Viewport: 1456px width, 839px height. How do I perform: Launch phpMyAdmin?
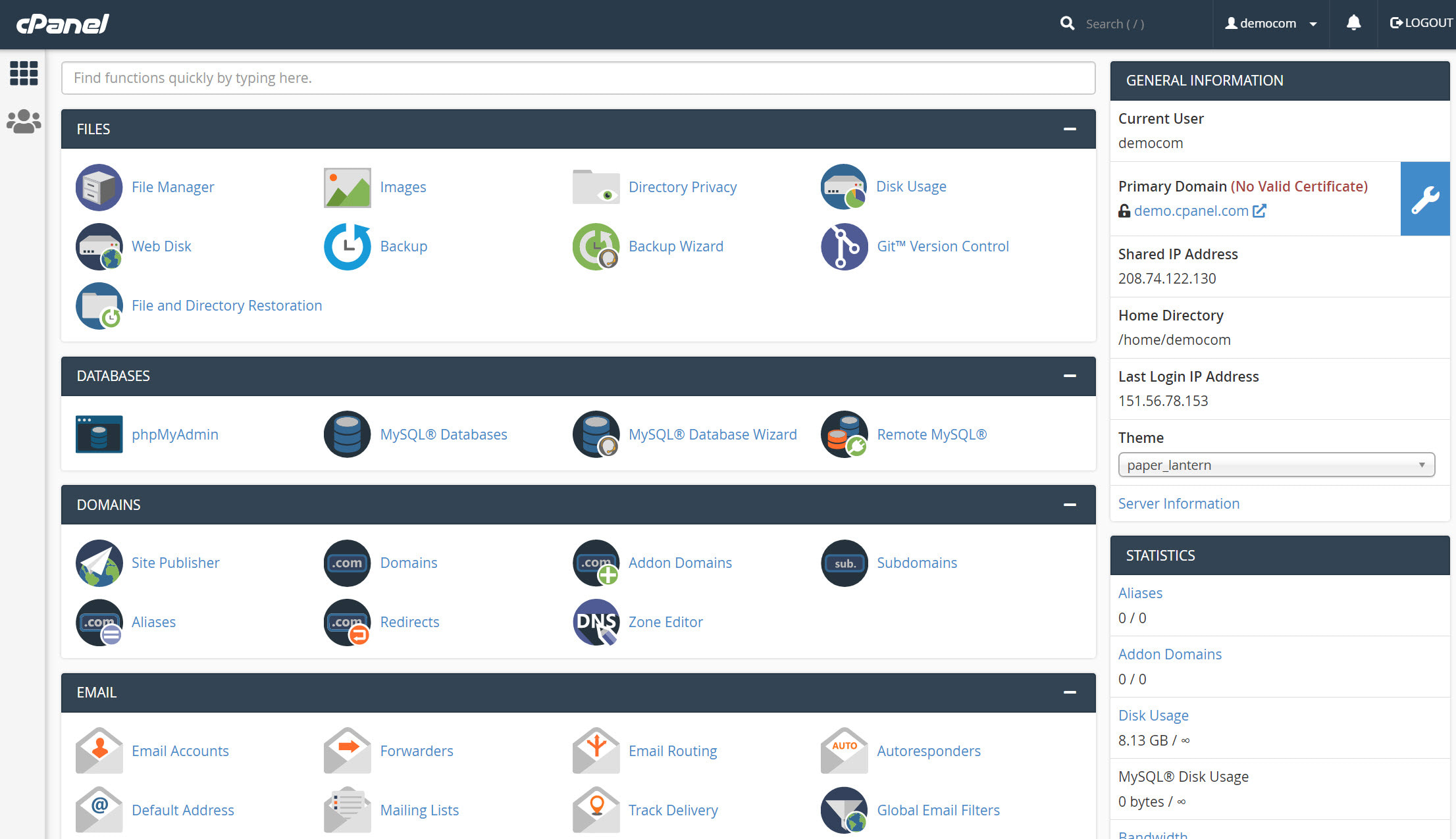[174, 434]
